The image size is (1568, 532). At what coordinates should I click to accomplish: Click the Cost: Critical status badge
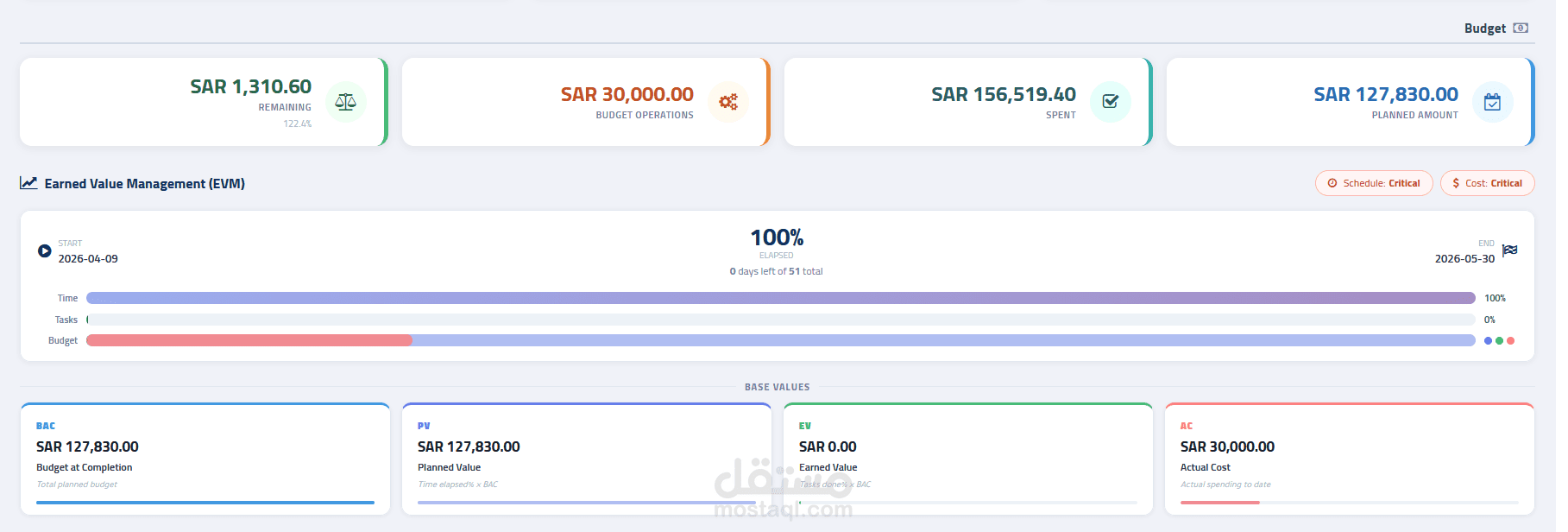(1487, 183)
